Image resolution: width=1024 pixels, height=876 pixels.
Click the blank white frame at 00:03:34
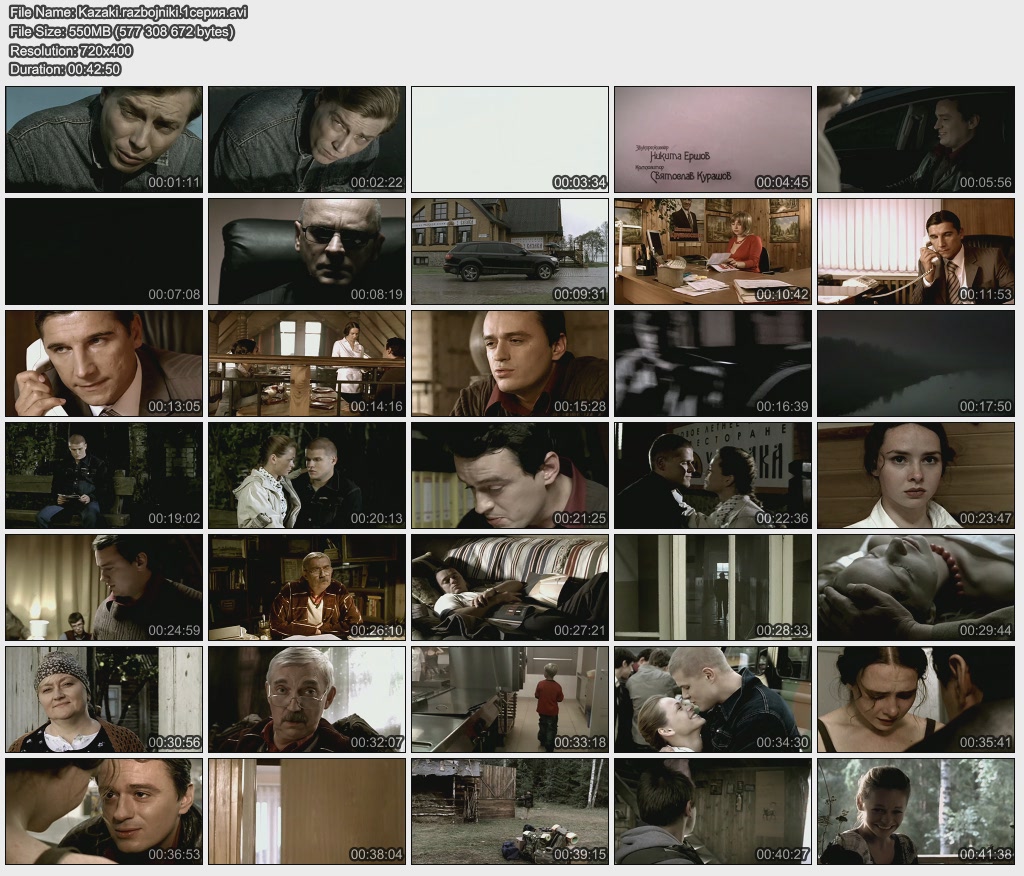pyautogui.click(x=510, y=139)
